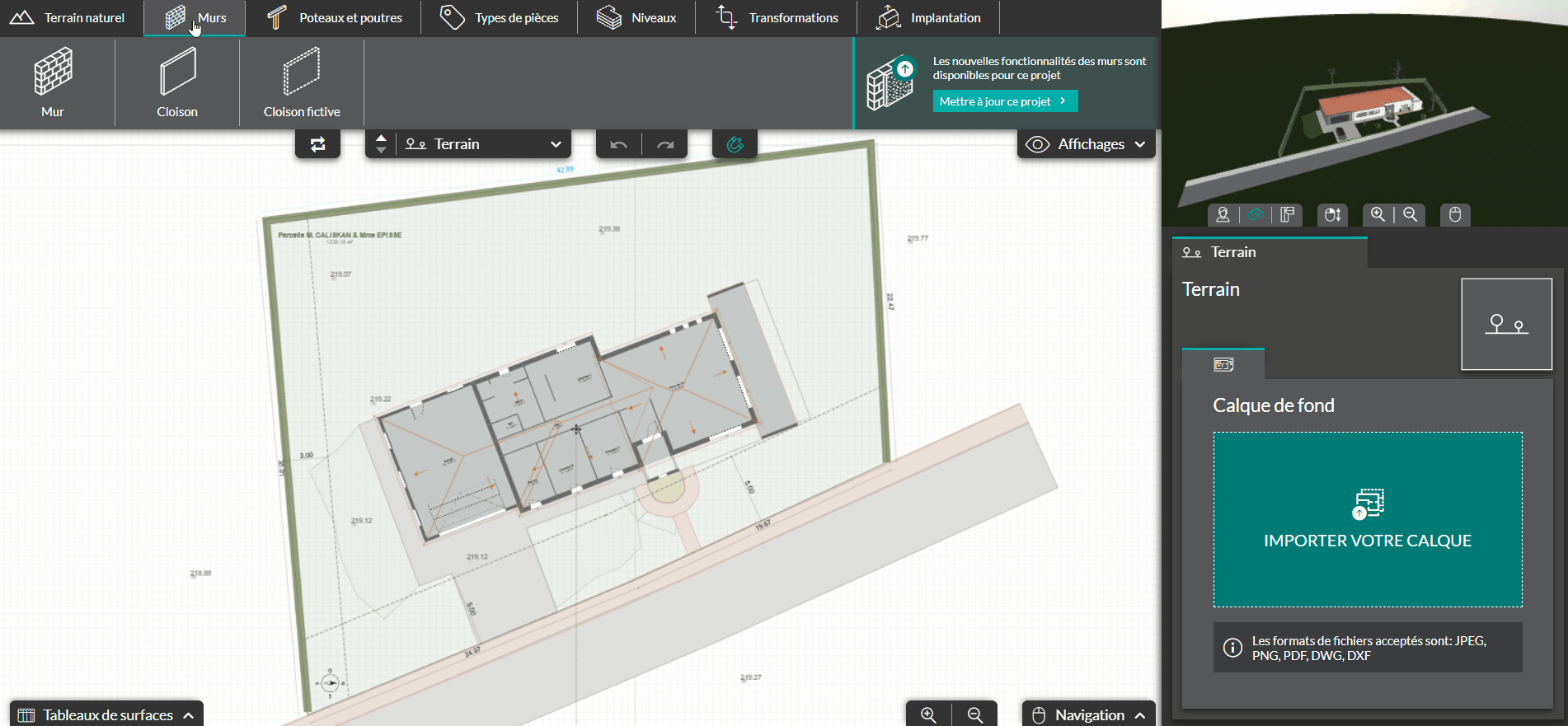Click Importer votre calque area
The image size is (1568, 726).
click(1367, 519)
